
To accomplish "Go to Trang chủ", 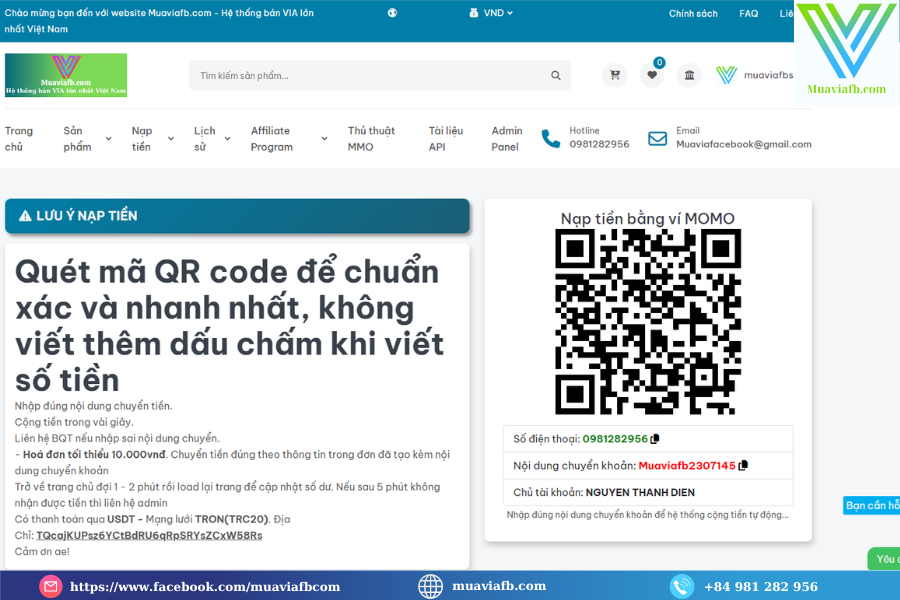I will (x=19, y=139).
